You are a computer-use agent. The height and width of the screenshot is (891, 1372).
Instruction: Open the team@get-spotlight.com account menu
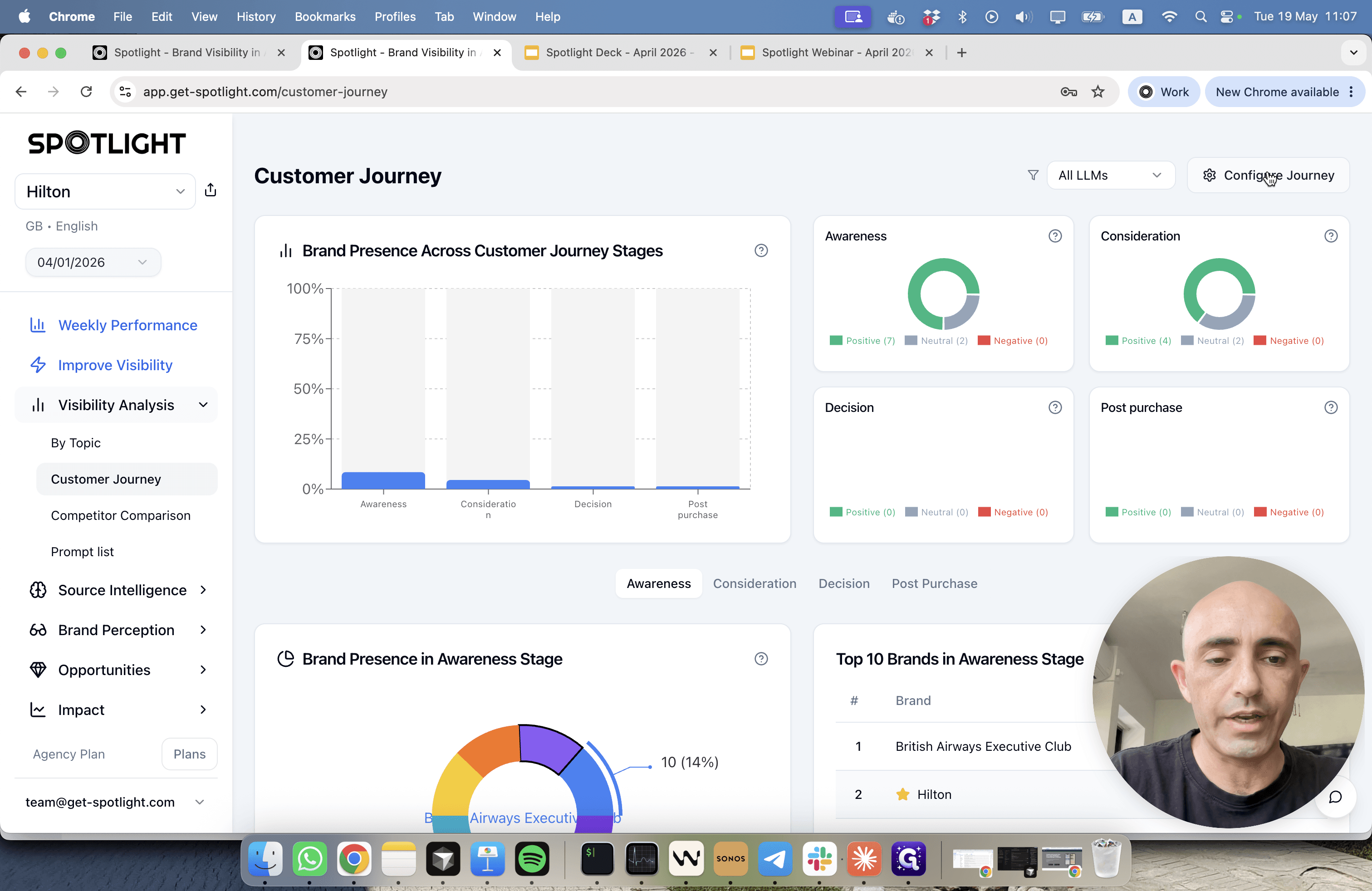(115, 802)
